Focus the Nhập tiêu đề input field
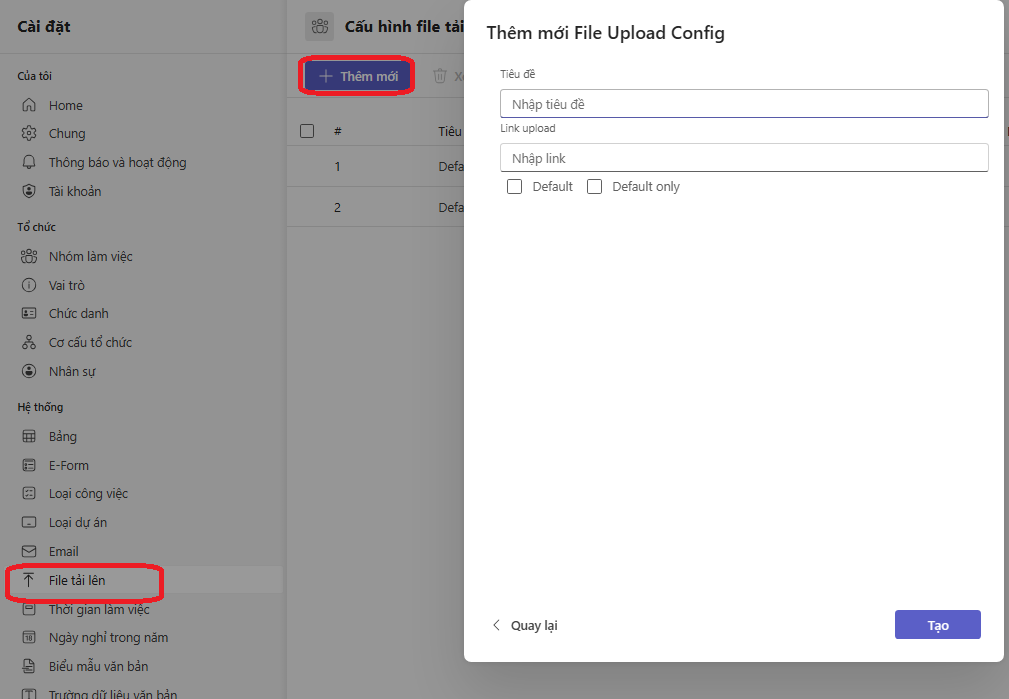The image size is (1009, 699). pyautogui.click(x=743, y=104)
